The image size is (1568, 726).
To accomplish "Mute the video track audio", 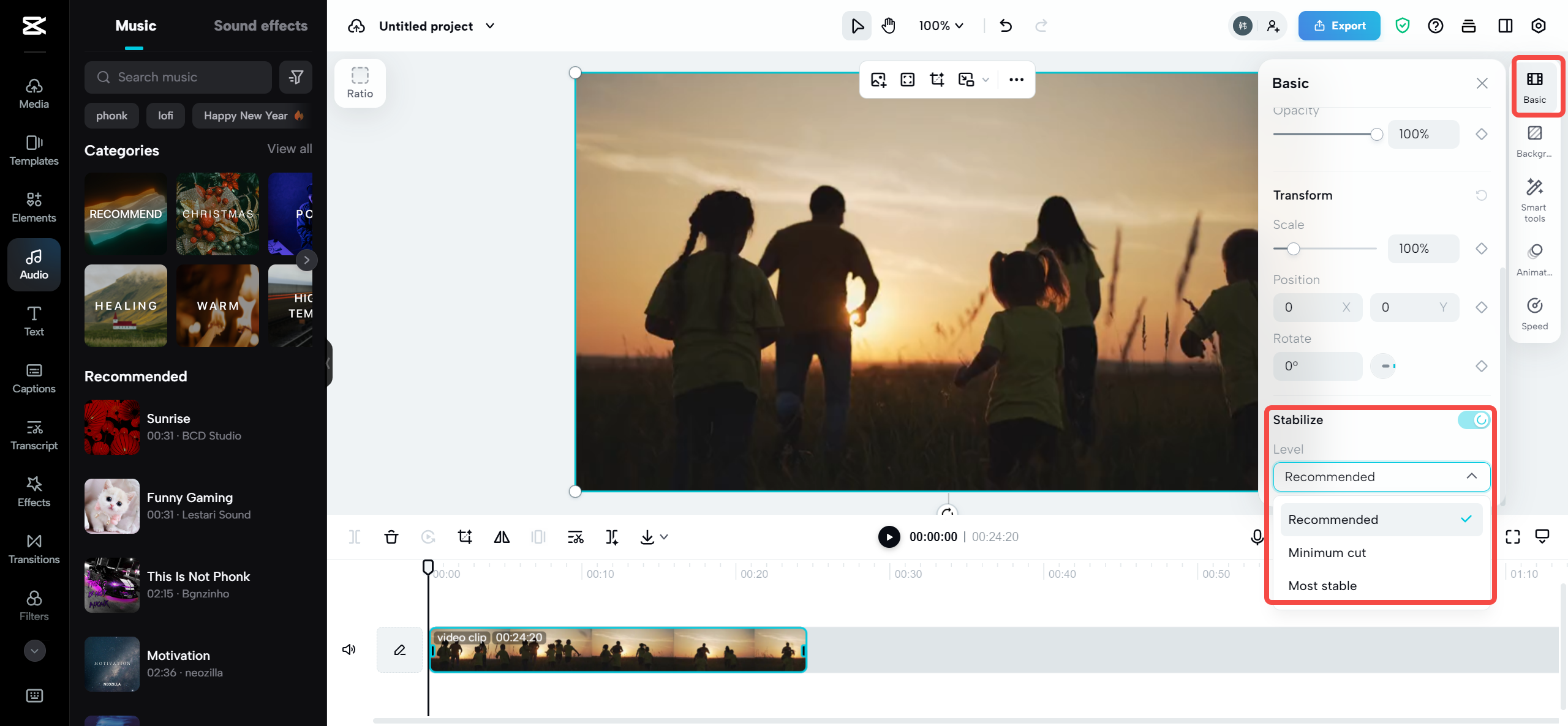I will pyautogui.click(x=349, y=649).
